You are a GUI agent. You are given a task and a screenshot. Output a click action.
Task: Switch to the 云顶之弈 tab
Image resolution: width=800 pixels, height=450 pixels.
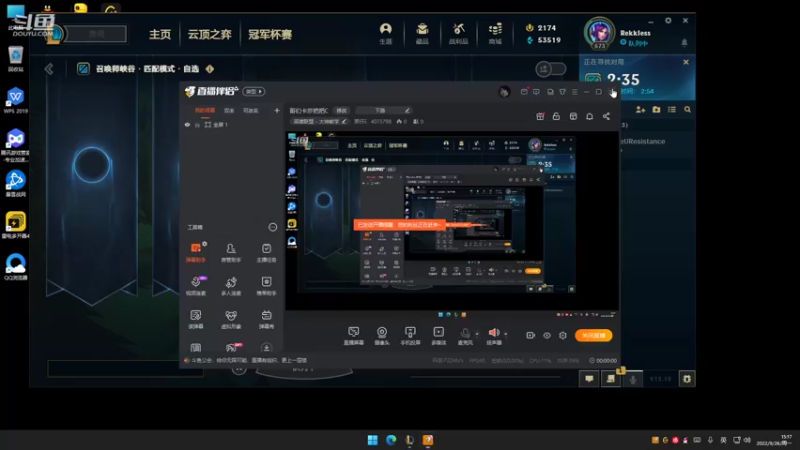coord(209,34)
